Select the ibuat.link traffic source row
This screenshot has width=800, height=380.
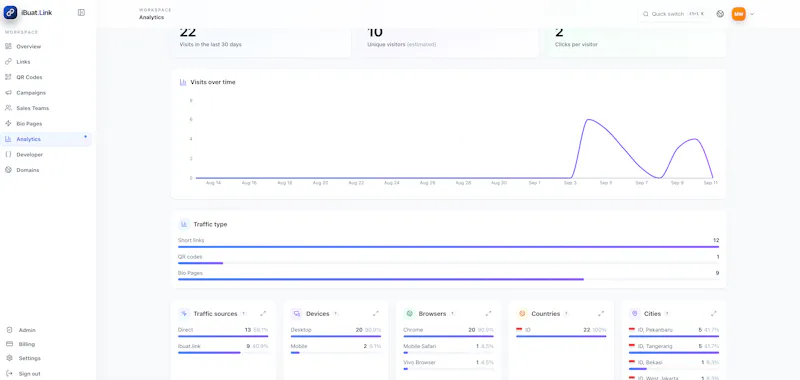click(x=223, y=348)
